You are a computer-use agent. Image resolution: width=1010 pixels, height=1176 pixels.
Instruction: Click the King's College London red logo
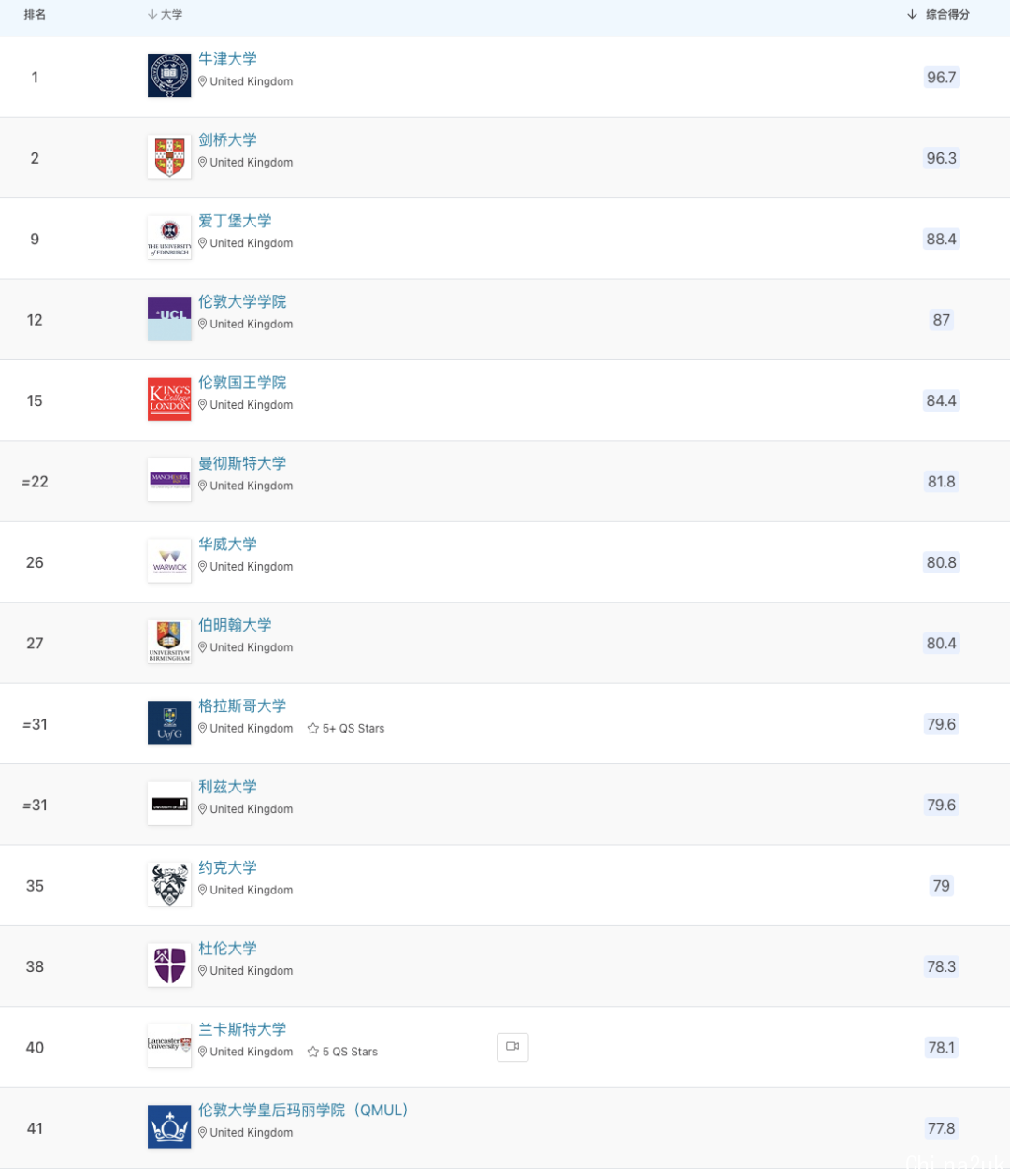pos(169,399)
